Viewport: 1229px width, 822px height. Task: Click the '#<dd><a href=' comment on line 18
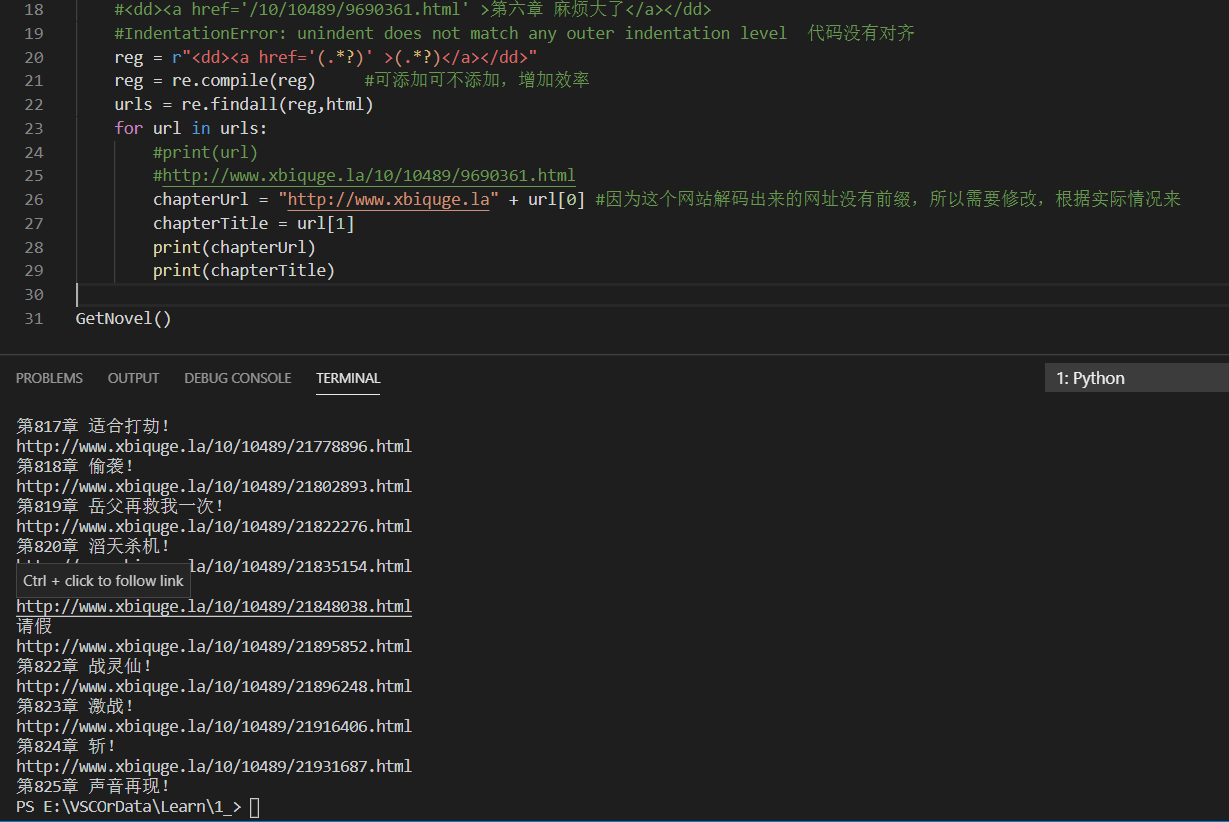coord(413,9)
